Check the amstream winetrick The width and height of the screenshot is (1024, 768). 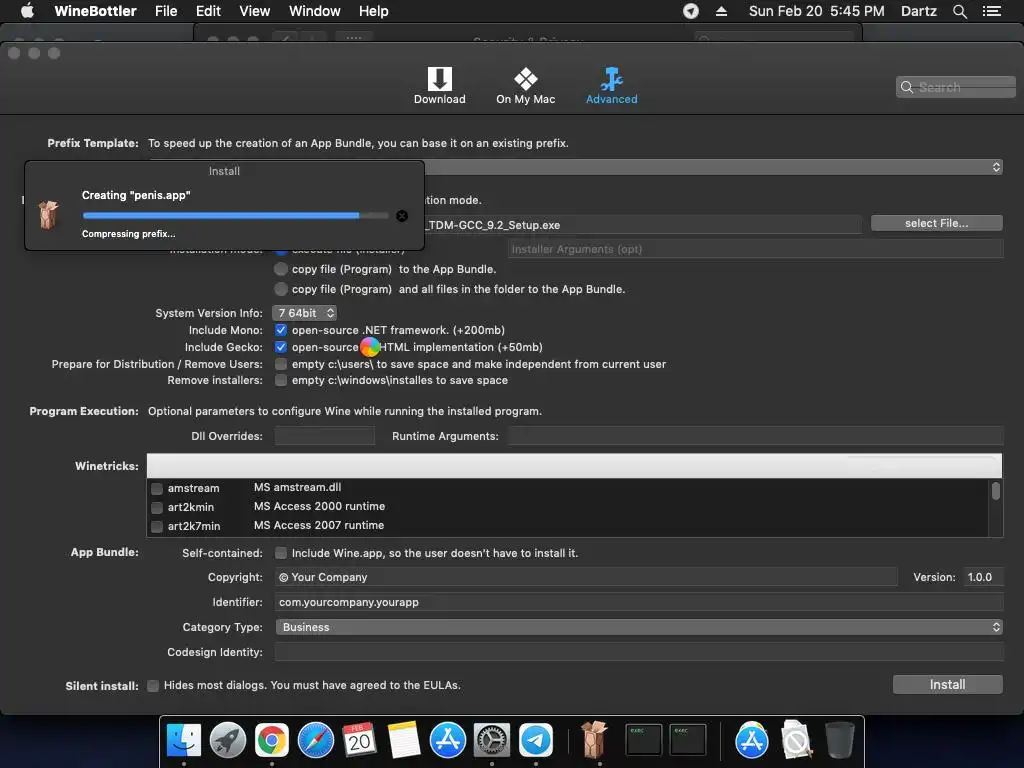pyautogui.click(x=157, y=488)
